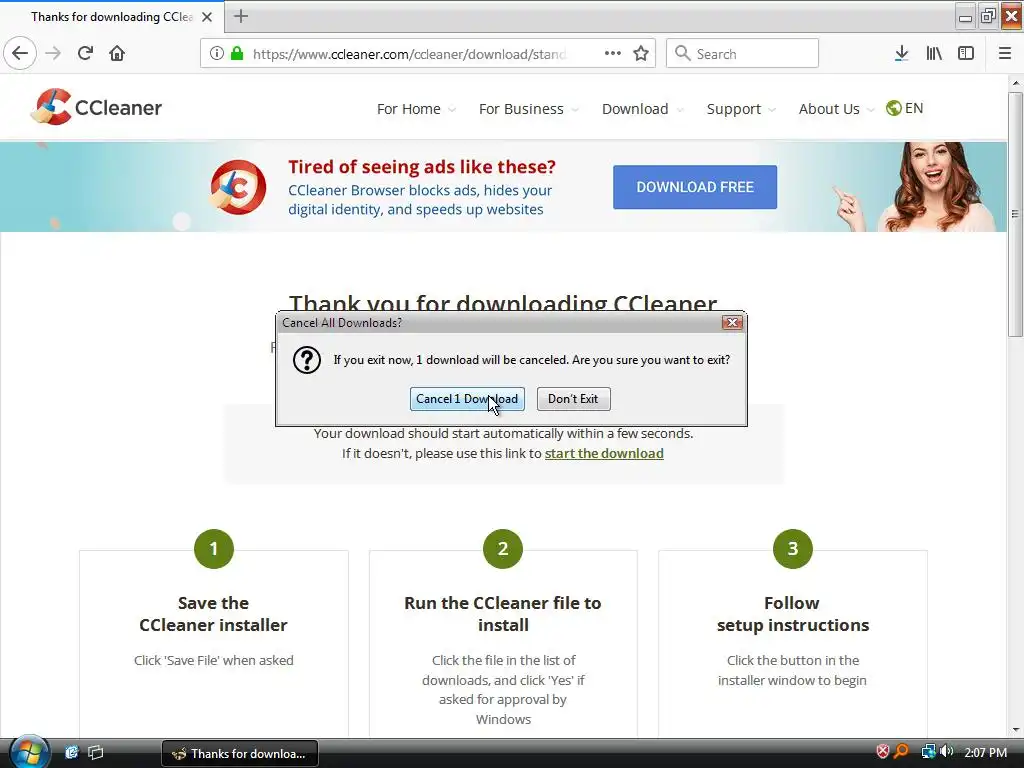The height and width of the screenshot is (768, 1024).
Task: Click the scrollbar up arrow
Action: click(1015, 83)
